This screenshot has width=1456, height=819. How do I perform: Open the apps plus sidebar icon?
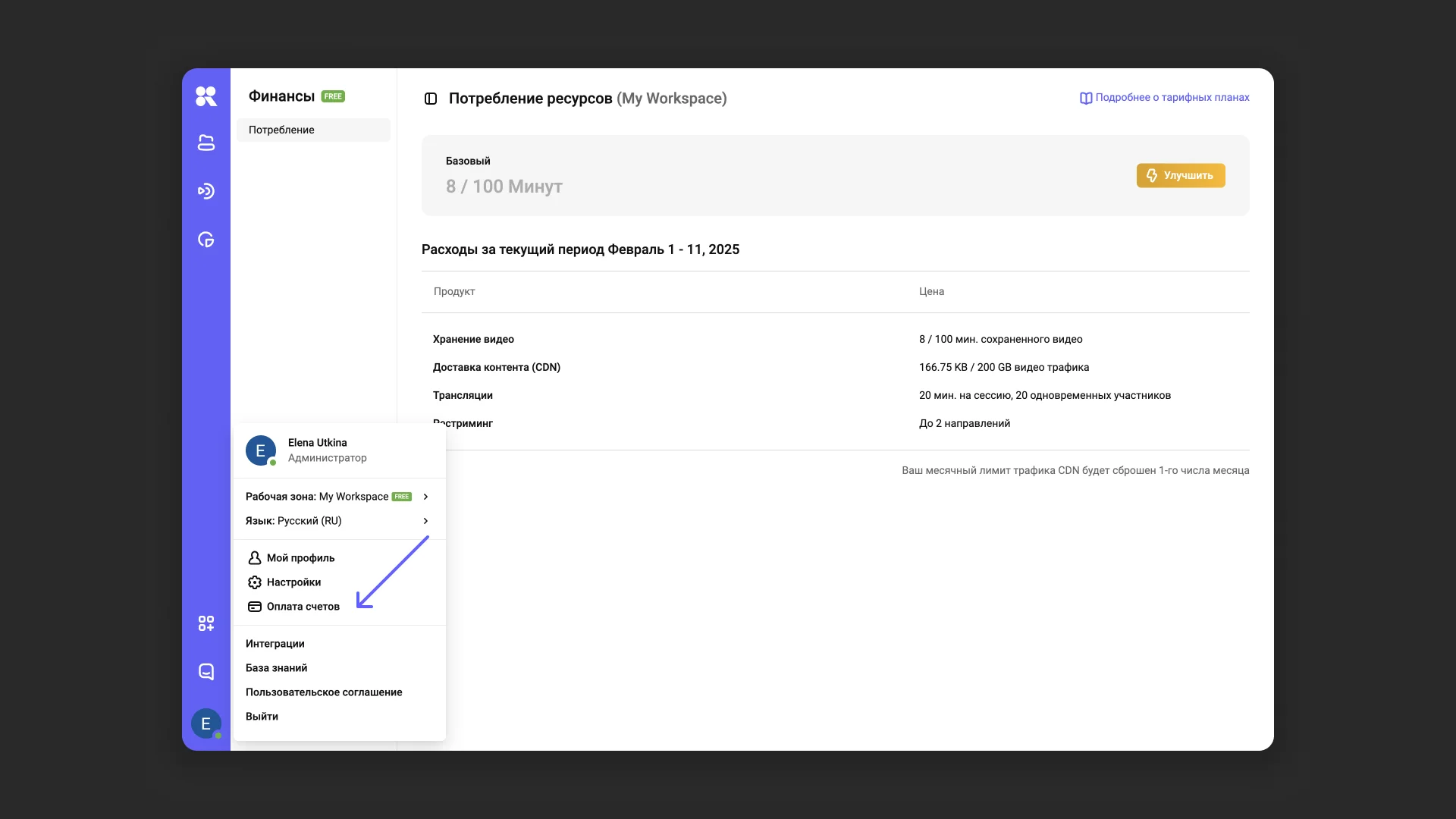(x=206, y=623)
